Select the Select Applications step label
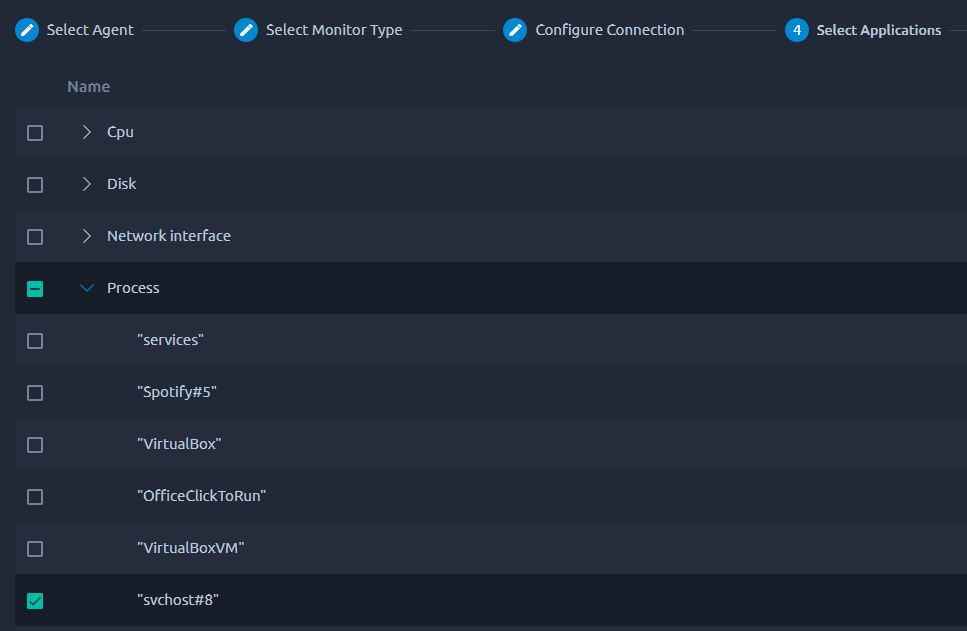This screenshot has height=631, width=967. [x=879, y=30]
